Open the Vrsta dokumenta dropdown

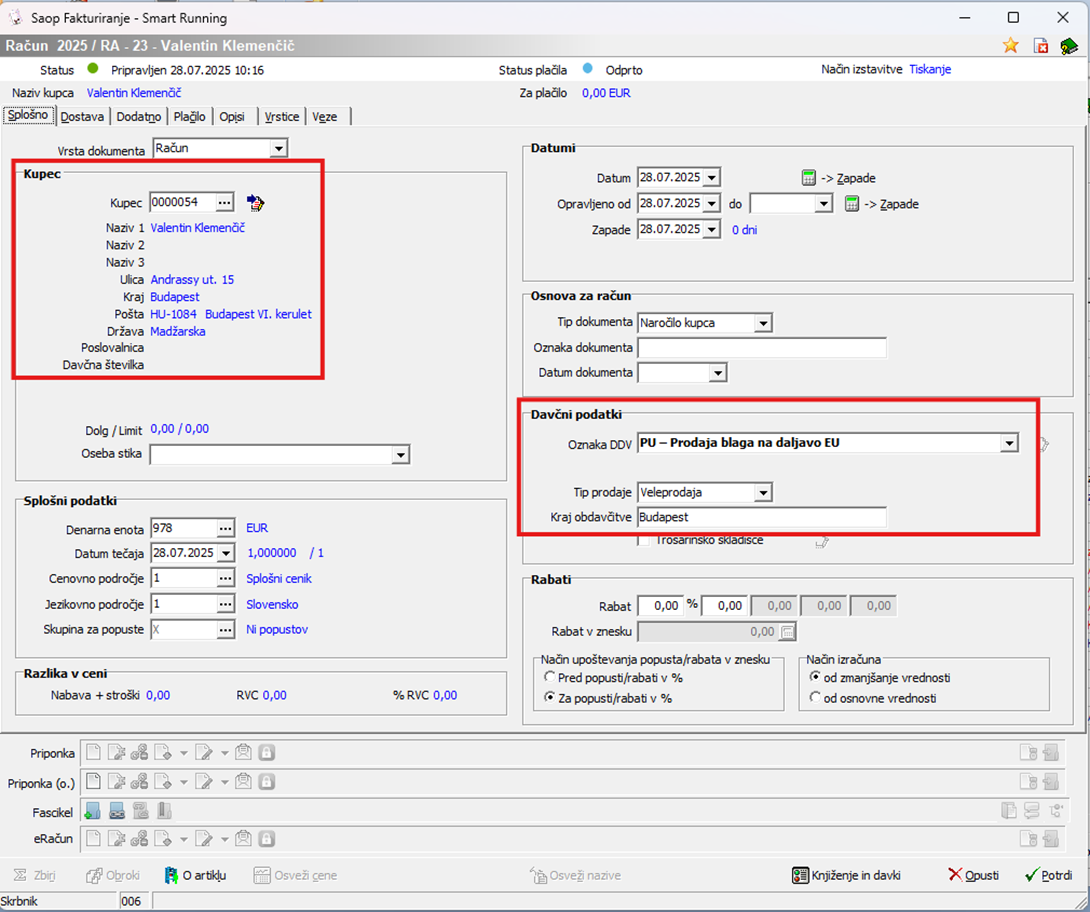point(279,149)
